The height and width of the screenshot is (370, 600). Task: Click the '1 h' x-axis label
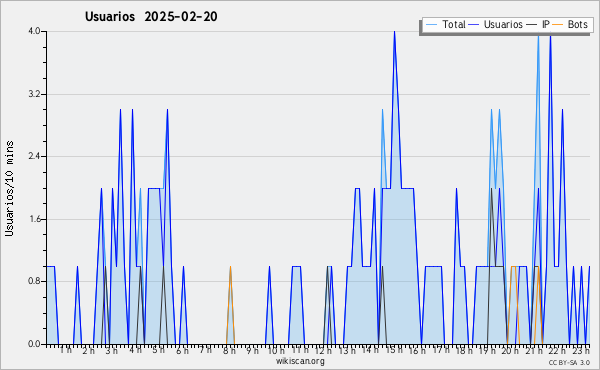coord(65,350)
